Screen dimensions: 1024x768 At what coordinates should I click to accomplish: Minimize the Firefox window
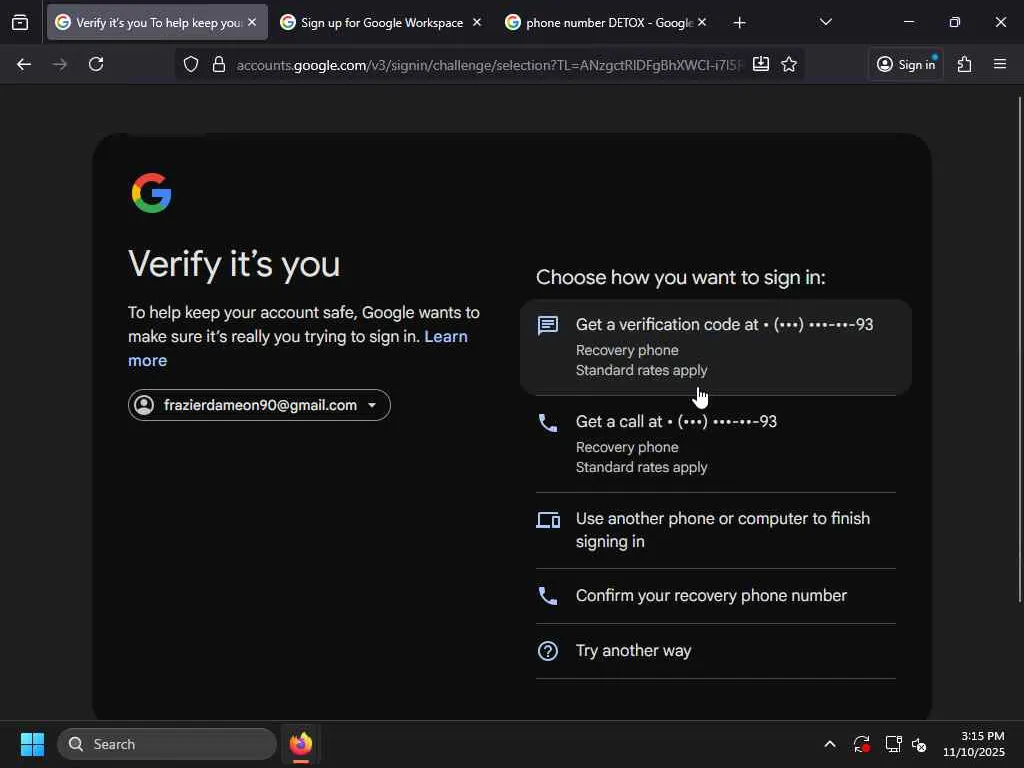point(908,23)
